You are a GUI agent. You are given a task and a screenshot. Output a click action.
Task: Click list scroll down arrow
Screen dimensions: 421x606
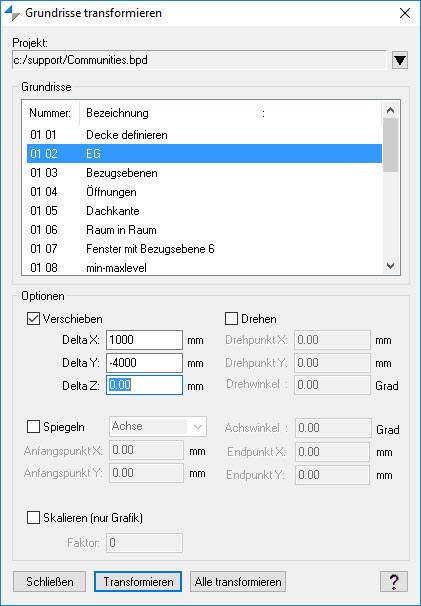point(390,266)
